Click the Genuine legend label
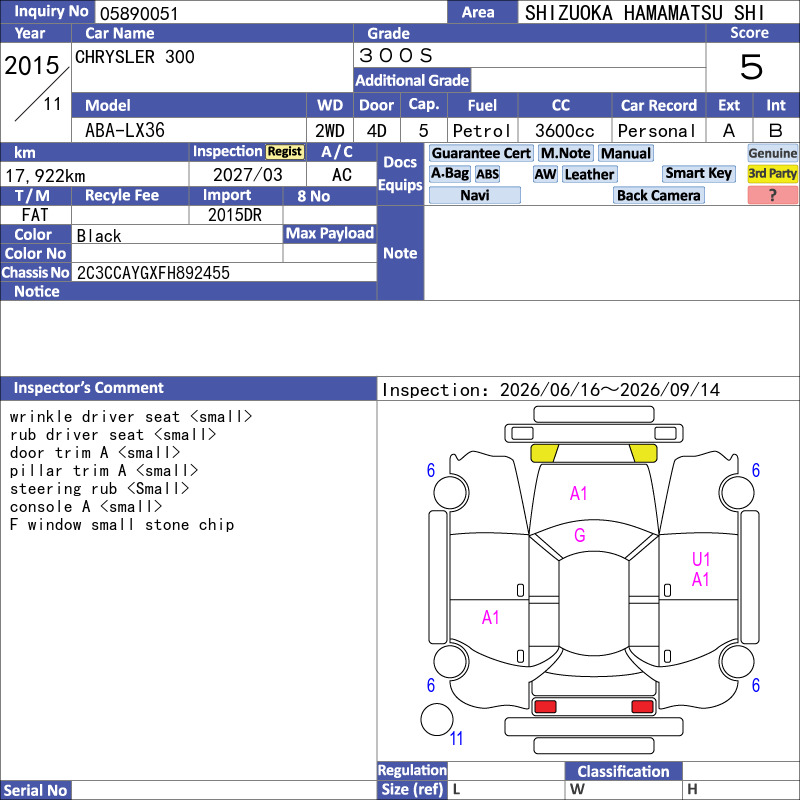This screenshot has width=800, height=800. (x=772, y=153)
